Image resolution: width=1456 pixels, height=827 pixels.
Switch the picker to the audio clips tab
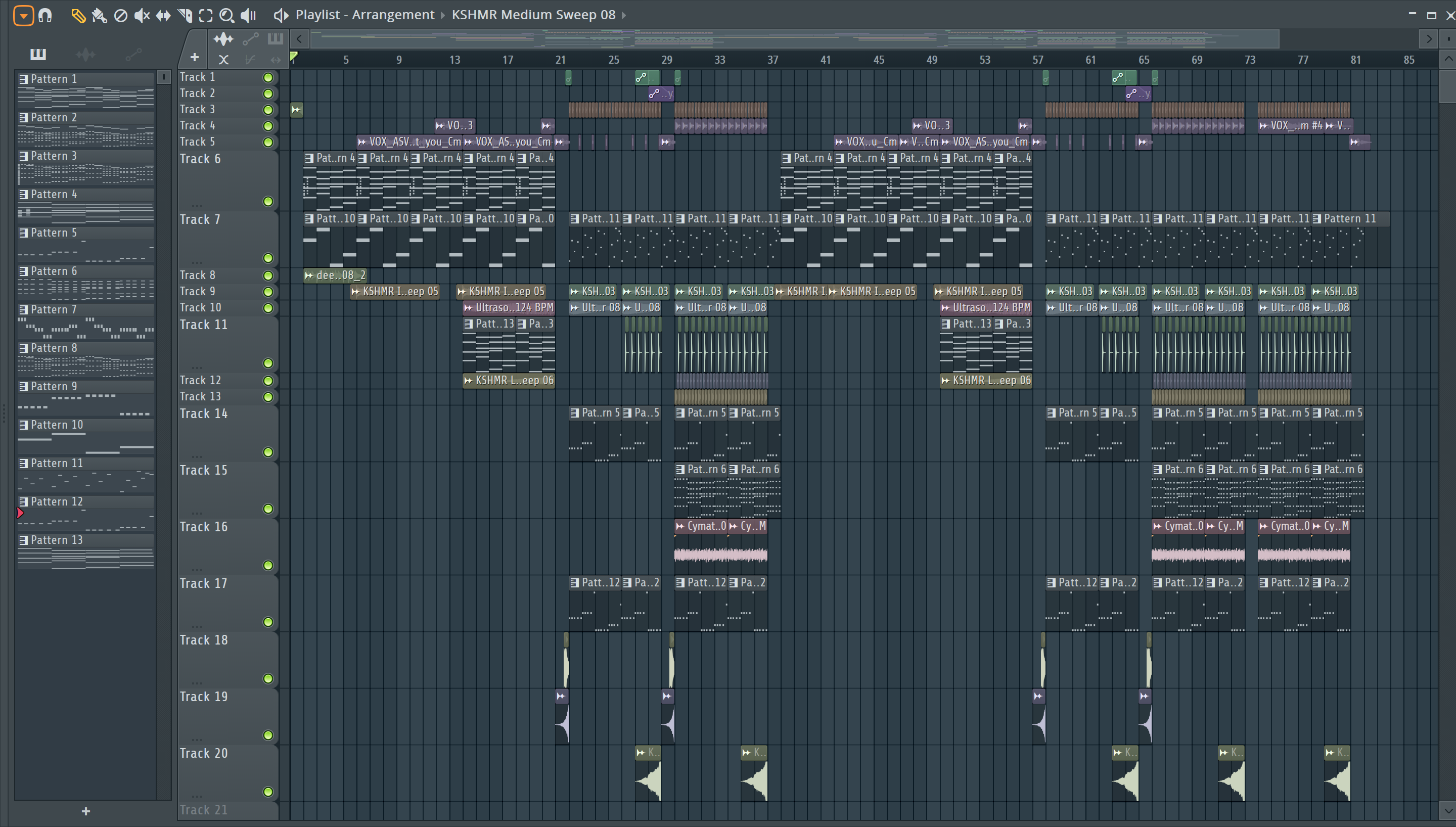click(86, 54)
